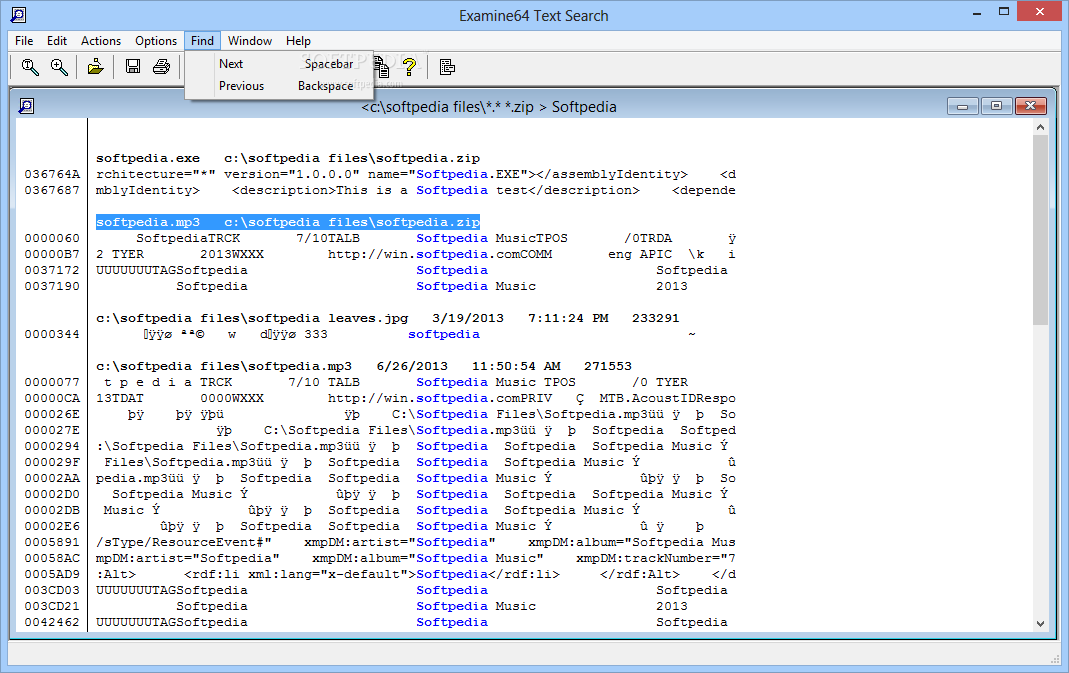Open the Actions menu
Image resolution: width=1069 pixels, height=673 pixels.
101,41
